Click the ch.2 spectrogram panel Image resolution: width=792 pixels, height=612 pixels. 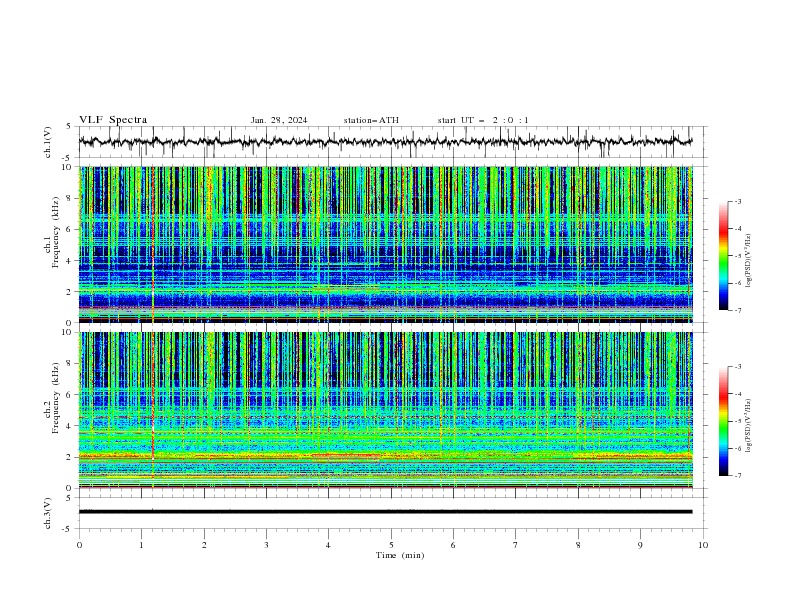[385, 410]
